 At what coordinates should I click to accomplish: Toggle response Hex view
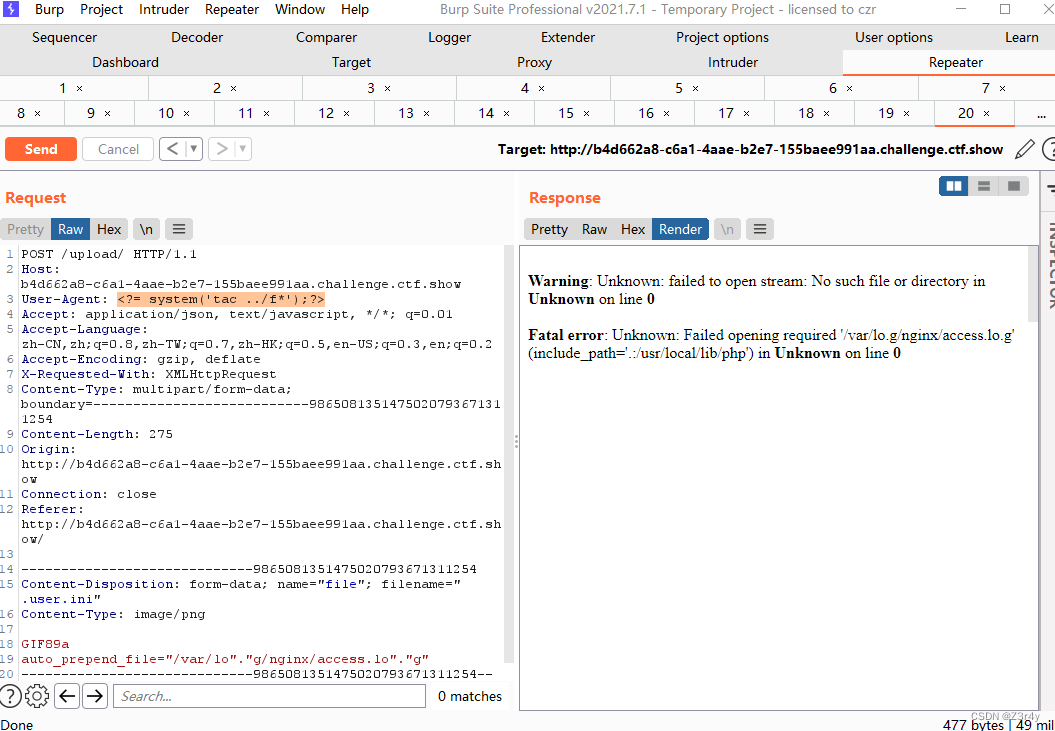632,230
